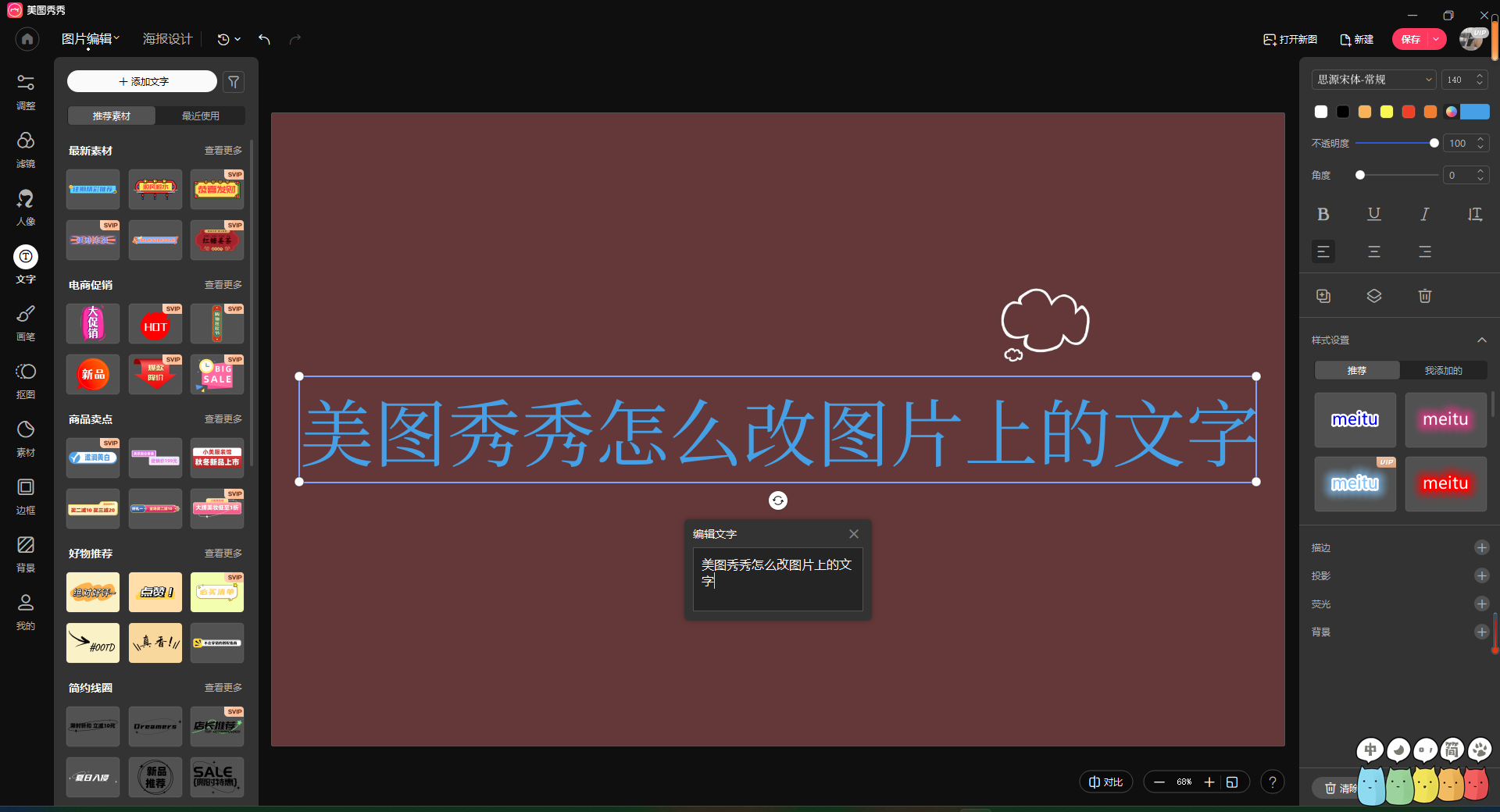This screenshot has height=812, width=1500.
Task: Toggle italic text formatting
Action: pos(1425,214)
